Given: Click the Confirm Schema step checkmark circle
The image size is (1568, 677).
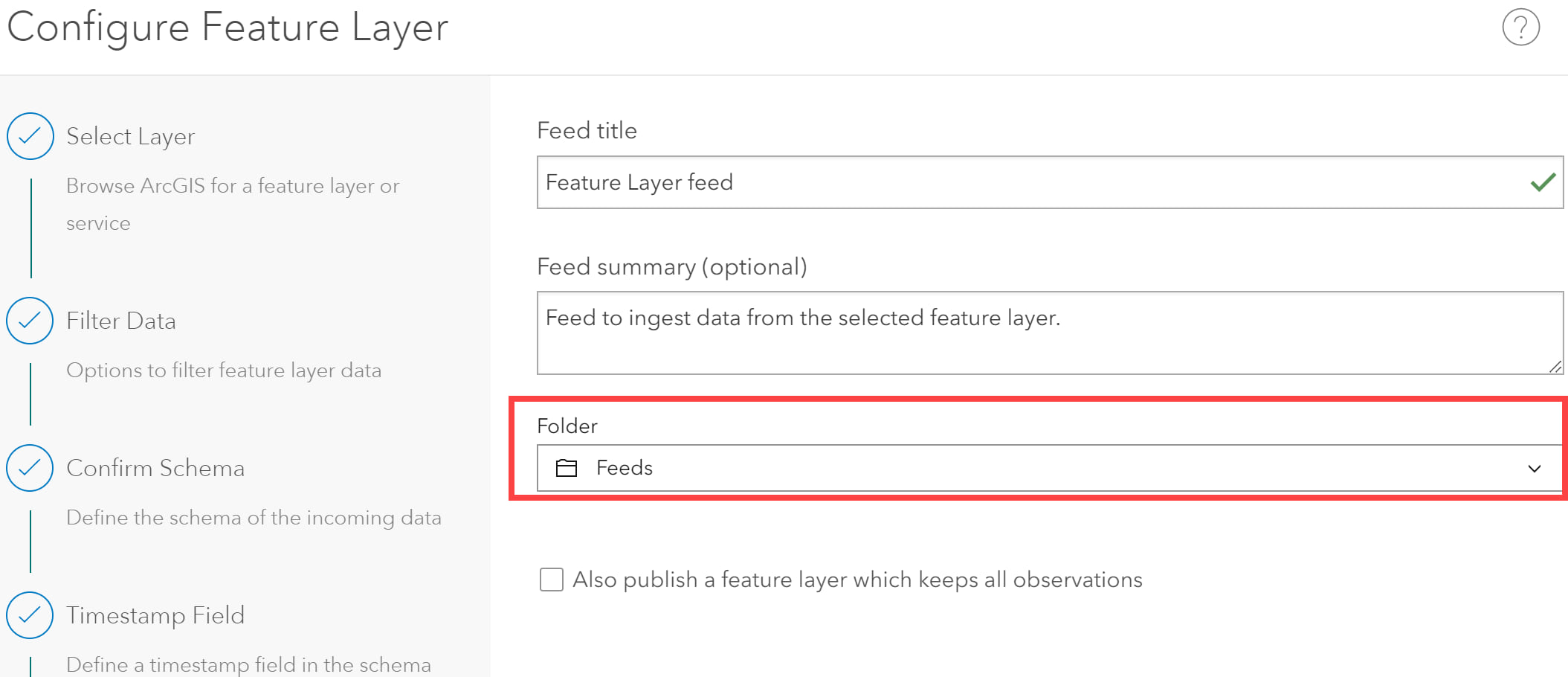Looking at the screenshot, I should 30,468.
